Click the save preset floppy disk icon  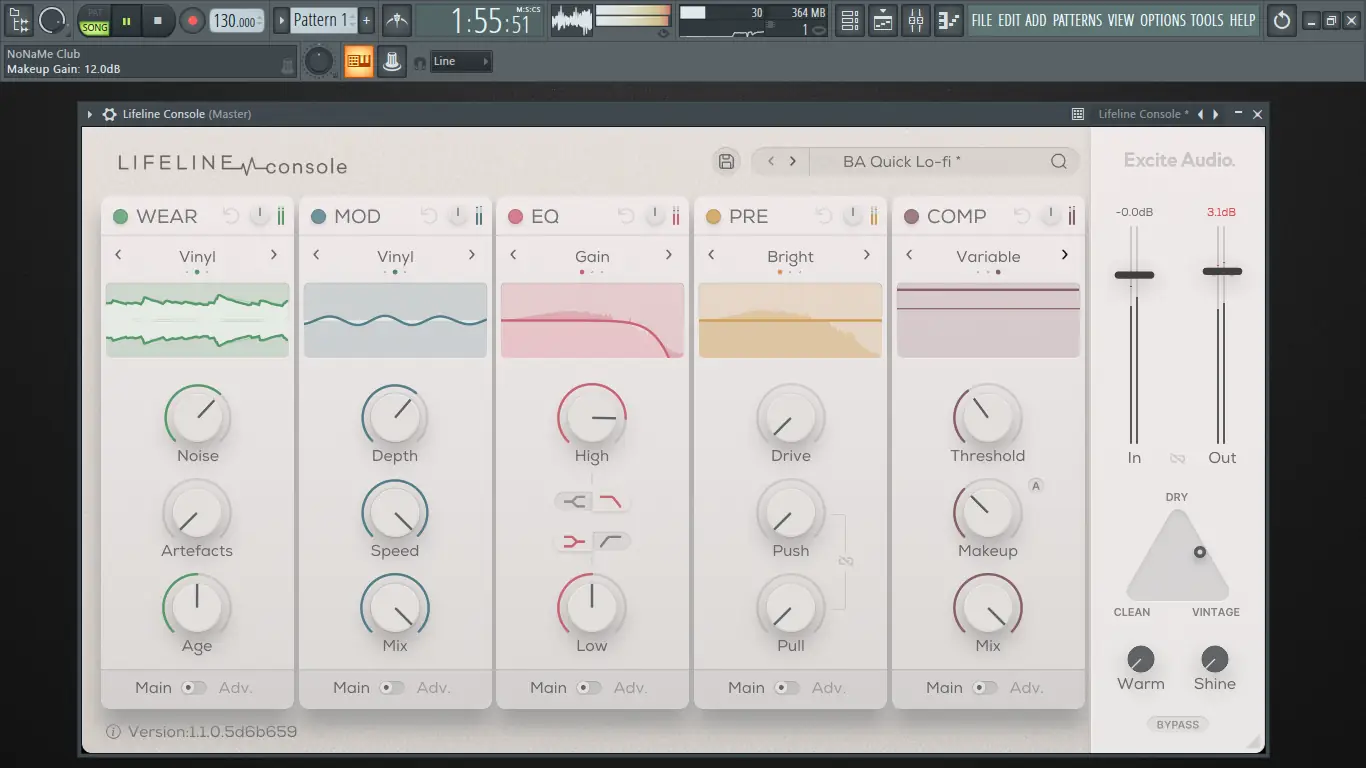[727, 161]
